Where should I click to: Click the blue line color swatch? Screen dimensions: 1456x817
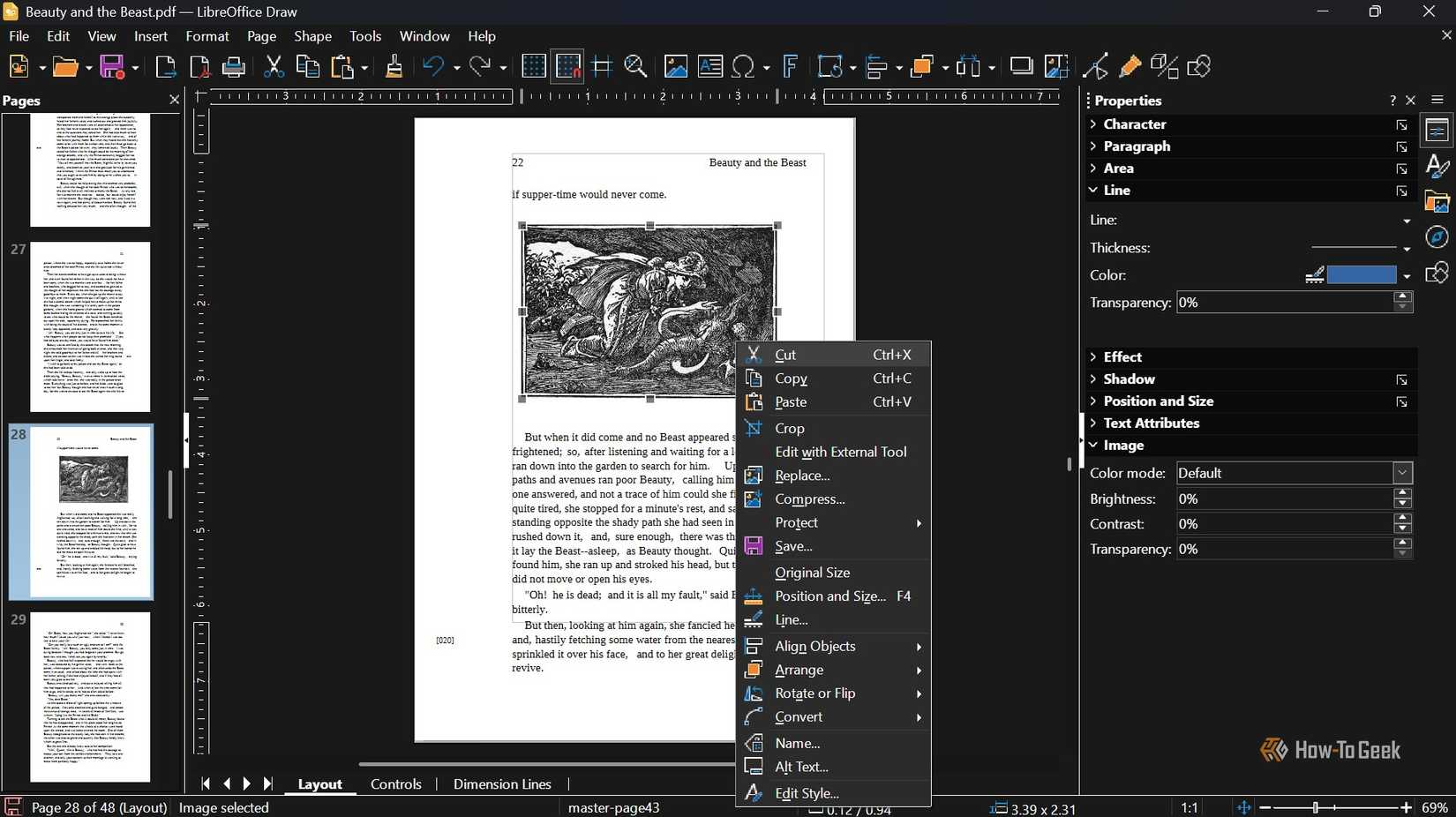(x=1362, y=275)
